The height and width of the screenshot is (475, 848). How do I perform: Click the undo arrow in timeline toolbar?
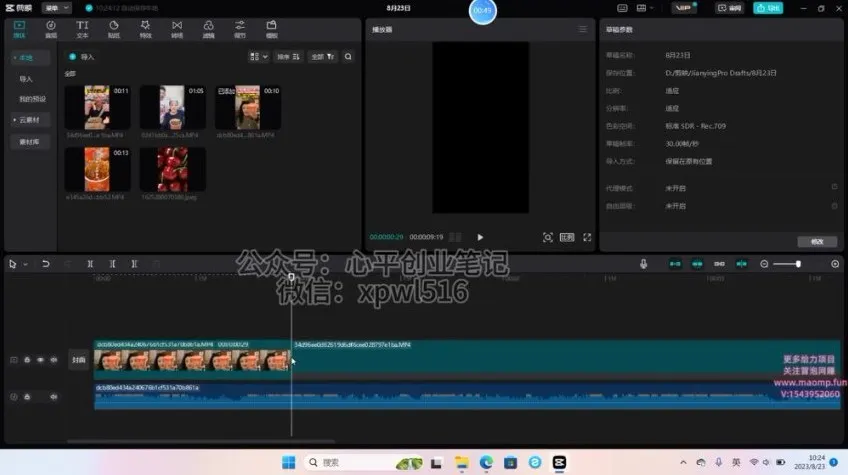point(45,264)
